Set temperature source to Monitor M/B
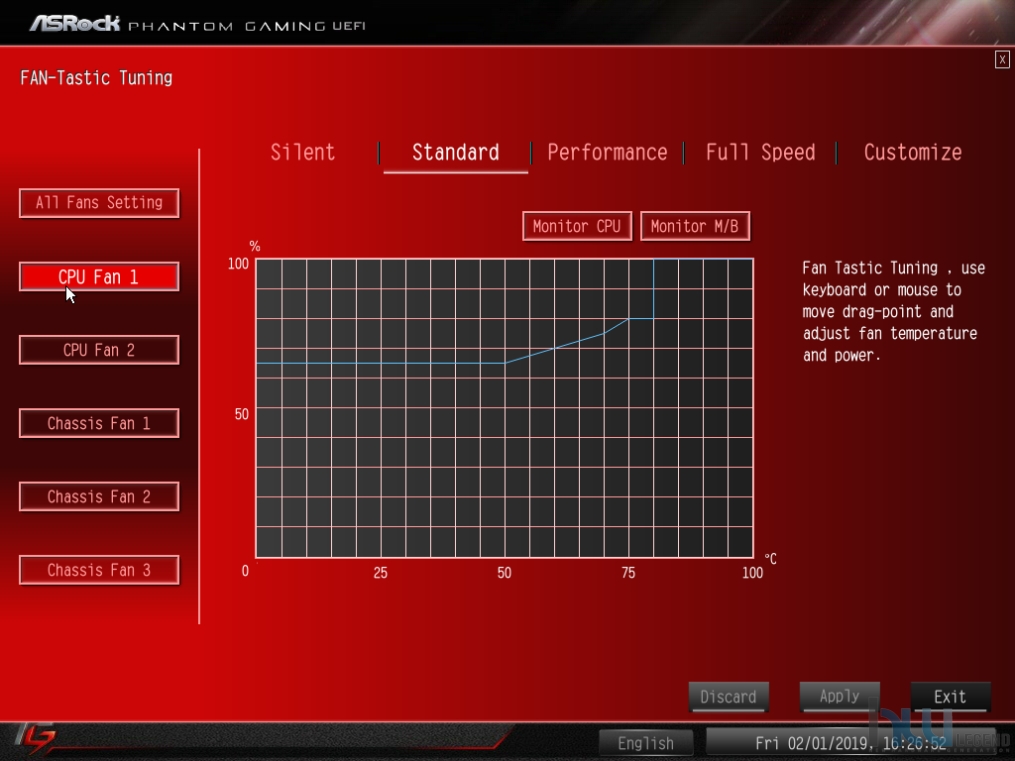The height and width of the screenshot is (761, 1015). click(695, 226)
